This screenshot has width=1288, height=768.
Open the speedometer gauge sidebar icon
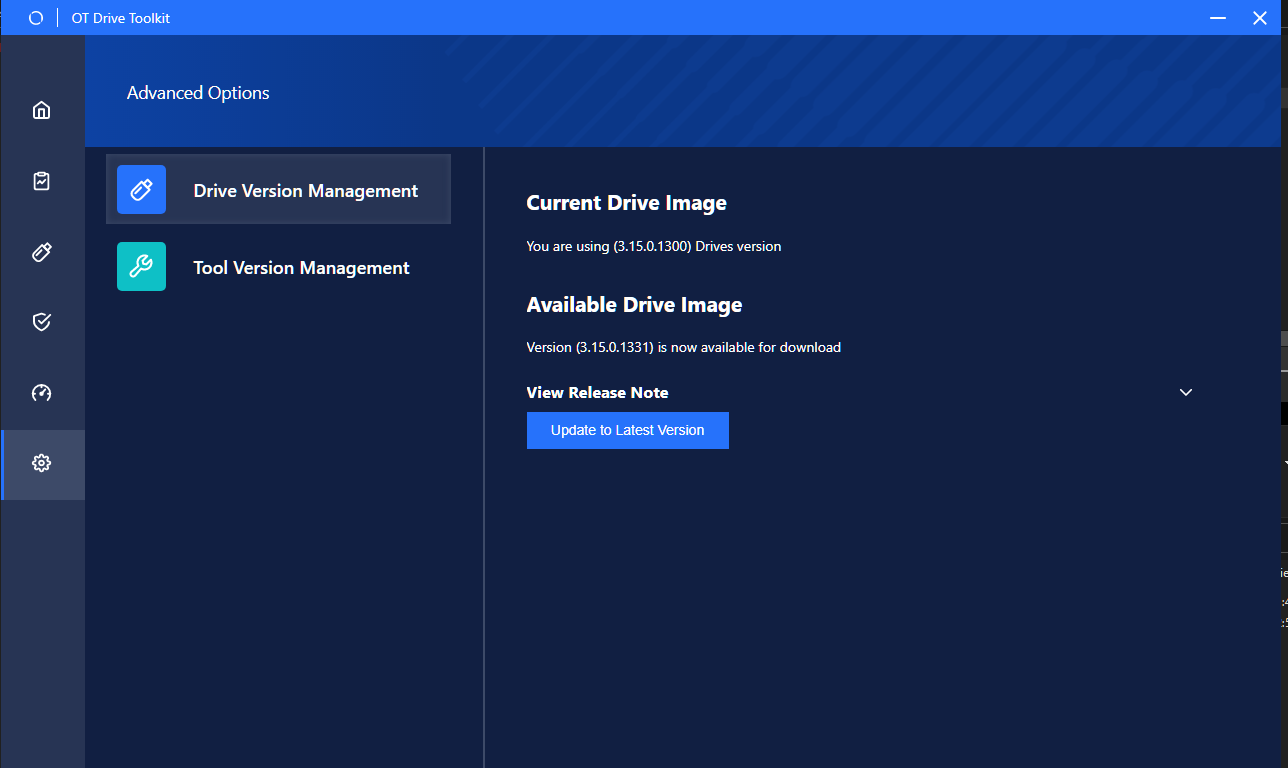pos(41,393)
